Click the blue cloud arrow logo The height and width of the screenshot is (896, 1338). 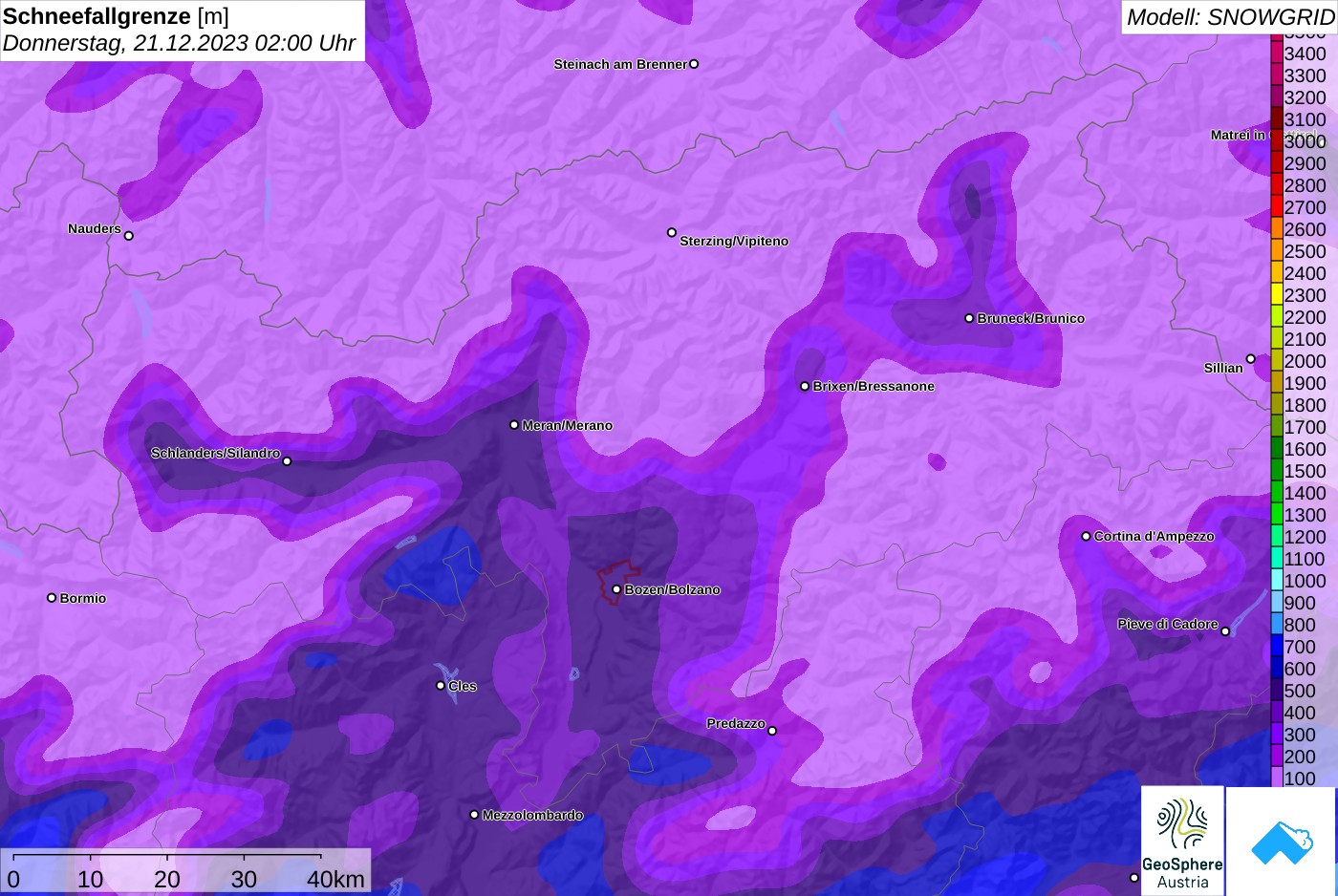tap(1282, 843)
